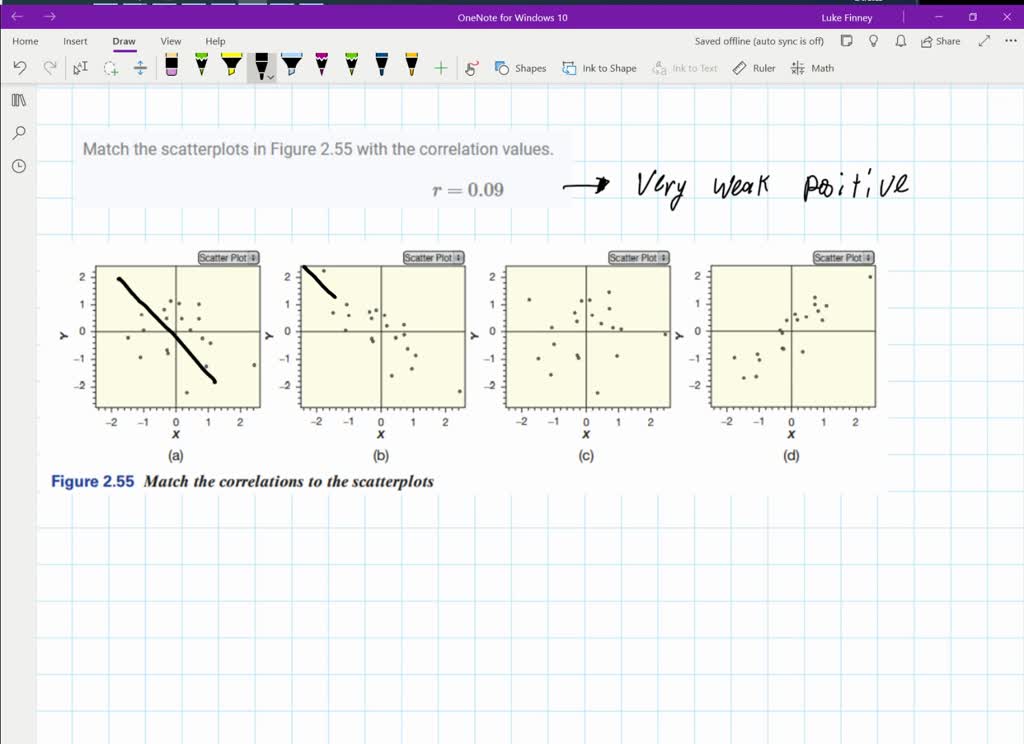Click the Undo icon
Viewport: 1024px width, 744px height.
(x=20, y=67)
